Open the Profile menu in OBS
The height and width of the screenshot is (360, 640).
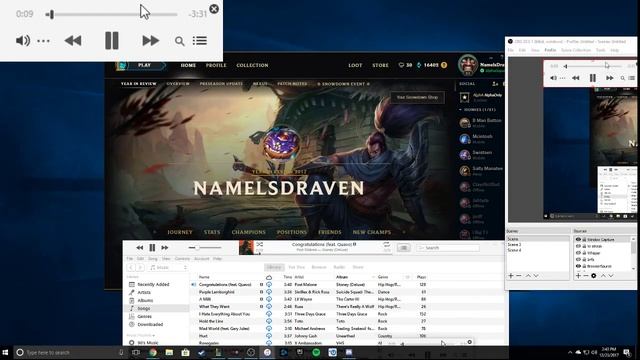pos(550,50)
